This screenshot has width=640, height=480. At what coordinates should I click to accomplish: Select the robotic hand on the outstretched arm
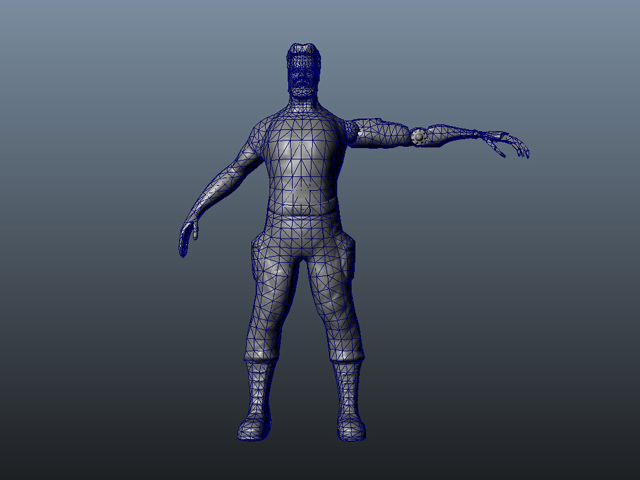(x=505, y=144)
